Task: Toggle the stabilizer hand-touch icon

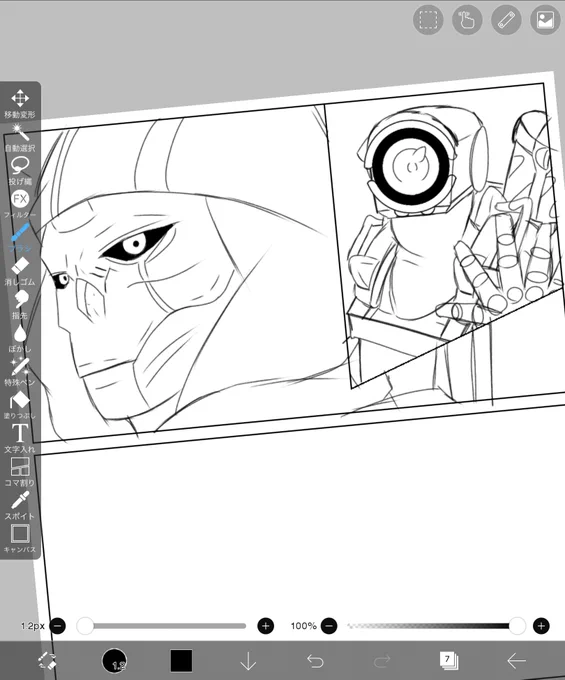Action: (x=467, y=20)
